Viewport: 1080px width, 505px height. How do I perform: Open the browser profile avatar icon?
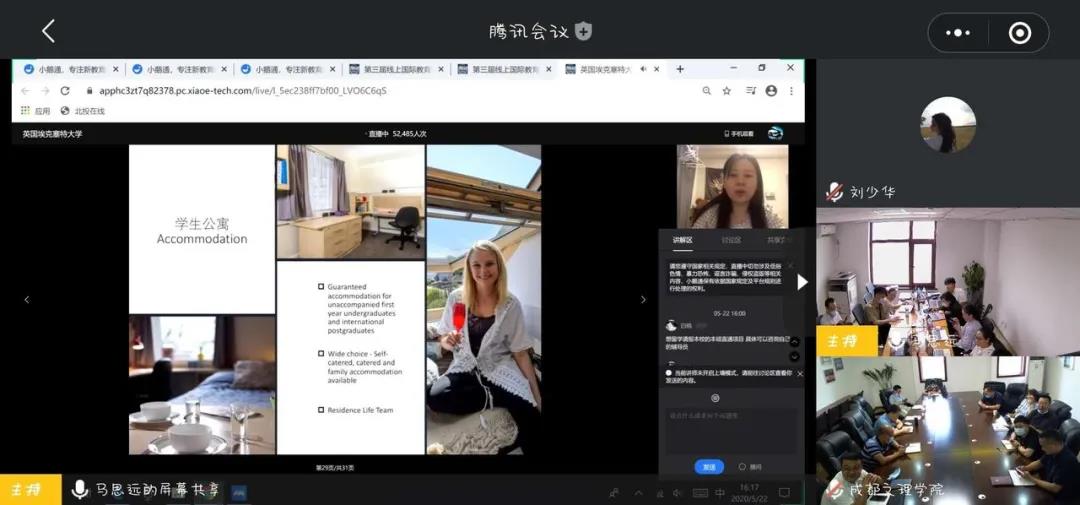tap(771, 91)
